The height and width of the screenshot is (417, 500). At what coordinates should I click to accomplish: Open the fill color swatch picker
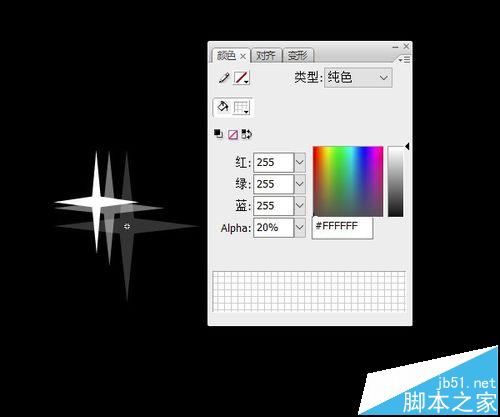click(241, 107)
